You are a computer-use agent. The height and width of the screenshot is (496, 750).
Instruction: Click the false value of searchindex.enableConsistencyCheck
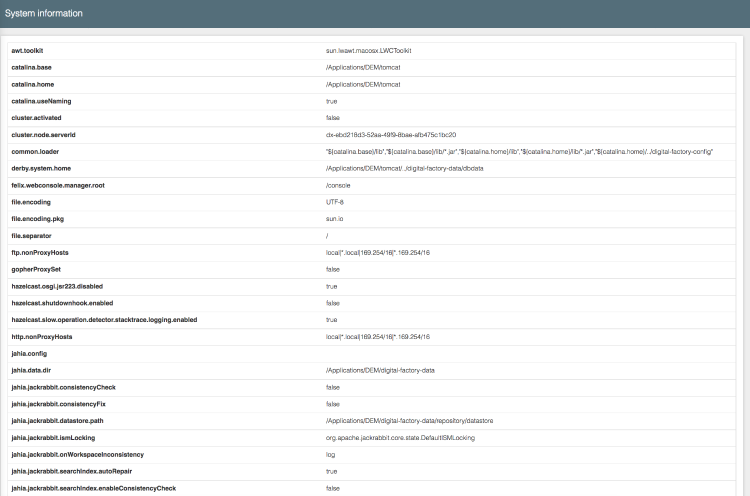[x=332, y=488]
